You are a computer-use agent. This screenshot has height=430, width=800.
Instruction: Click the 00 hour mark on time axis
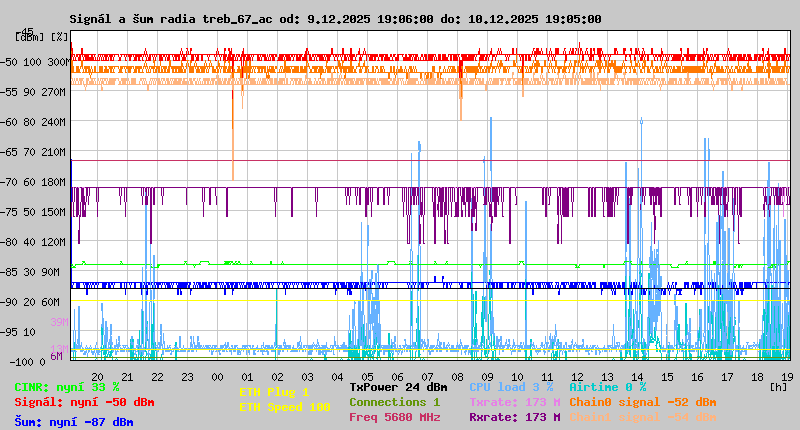point(217,377)
